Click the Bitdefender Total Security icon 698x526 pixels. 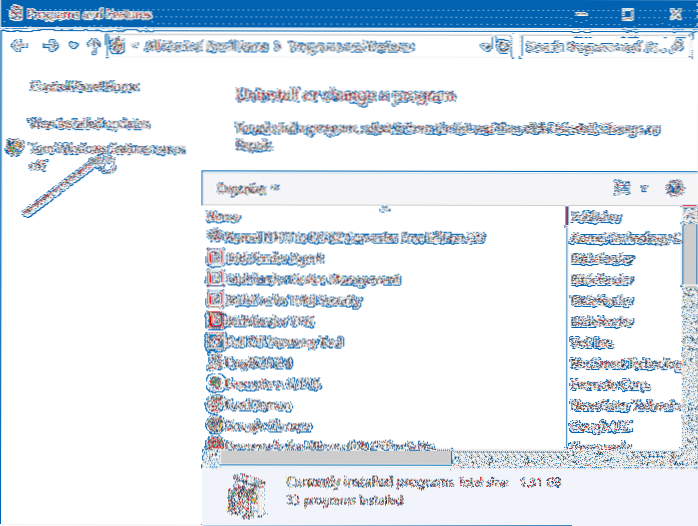pos(215,299)
